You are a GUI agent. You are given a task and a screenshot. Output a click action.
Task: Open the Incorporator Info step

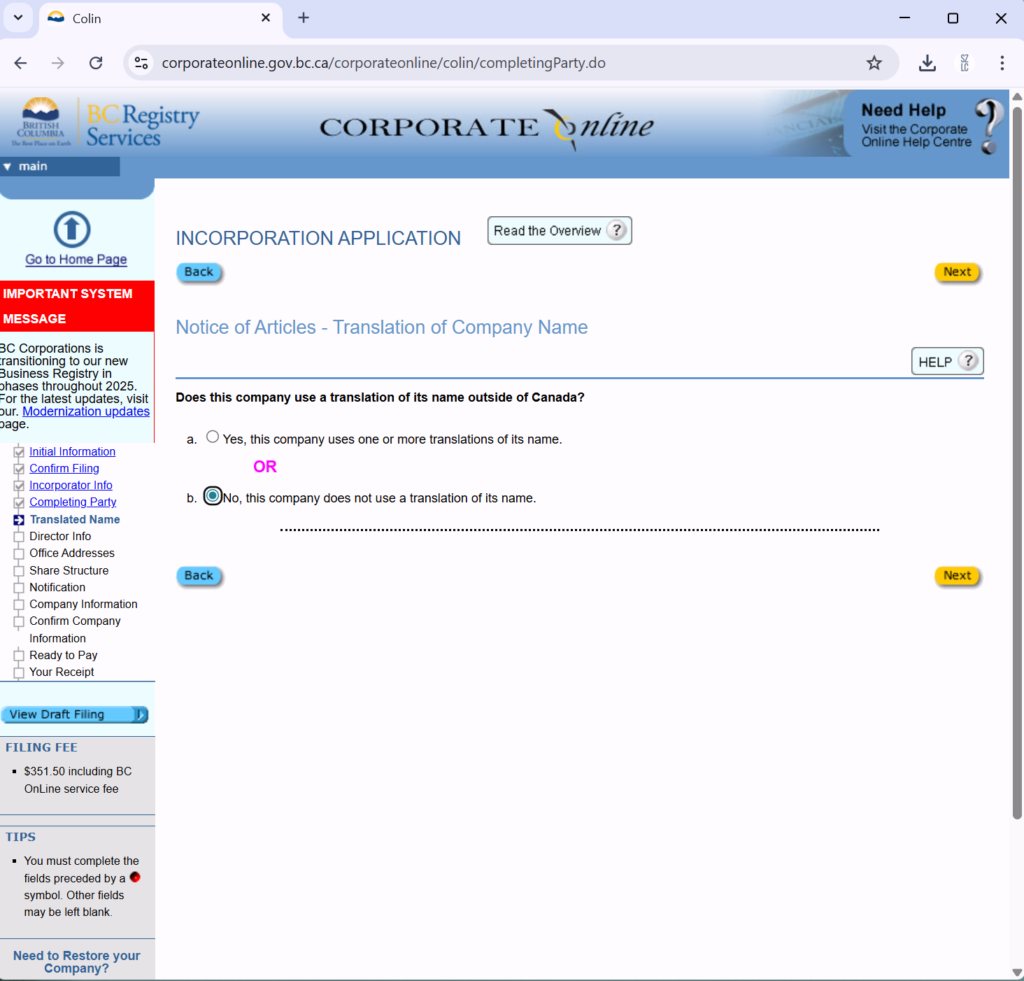[x=70, y=485]
